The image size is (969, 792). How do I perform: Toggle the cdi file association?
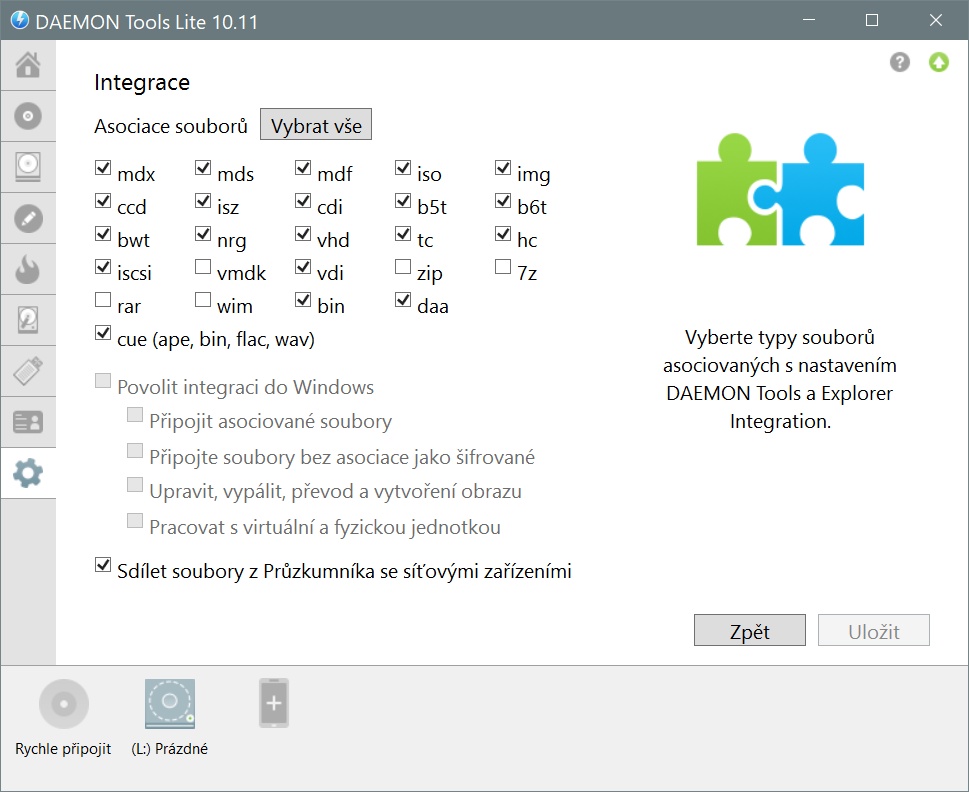point(303,200)
